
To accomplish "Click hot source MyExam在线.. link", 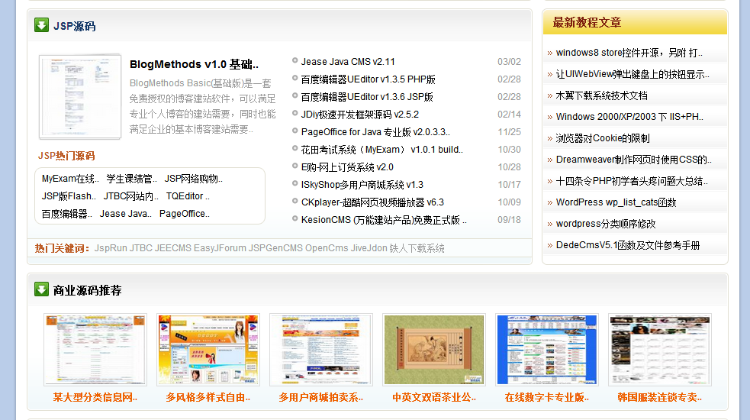I will (x=70, y=179).
